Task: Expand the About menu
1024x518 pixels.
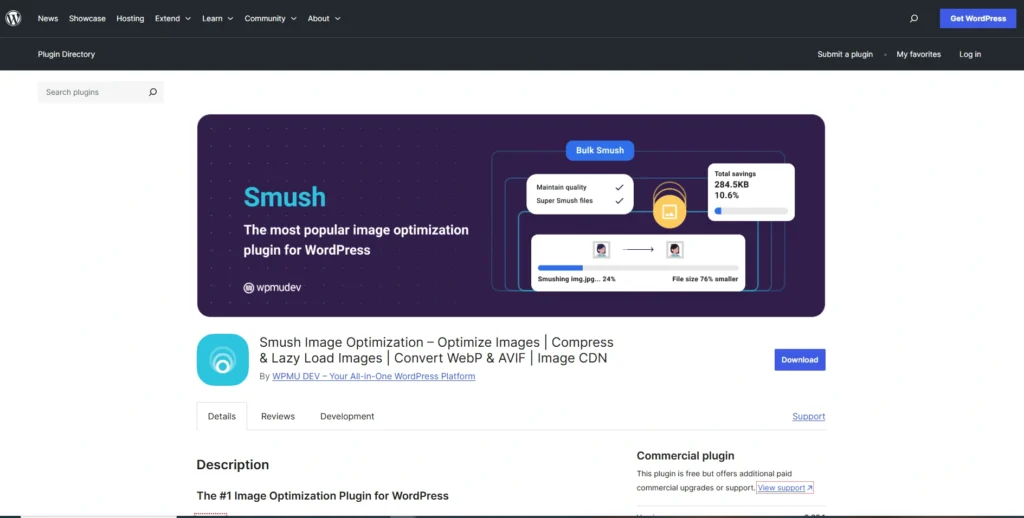Action: pyautogui.click(x=324, y=18)
